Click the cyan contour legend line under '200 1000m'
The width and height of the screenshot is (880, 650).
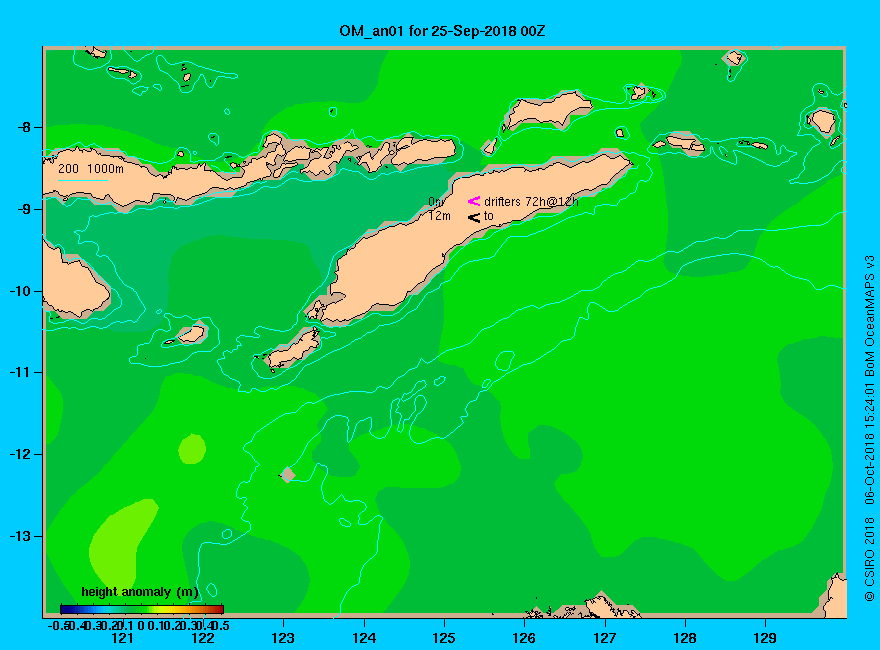coord(82,180)
